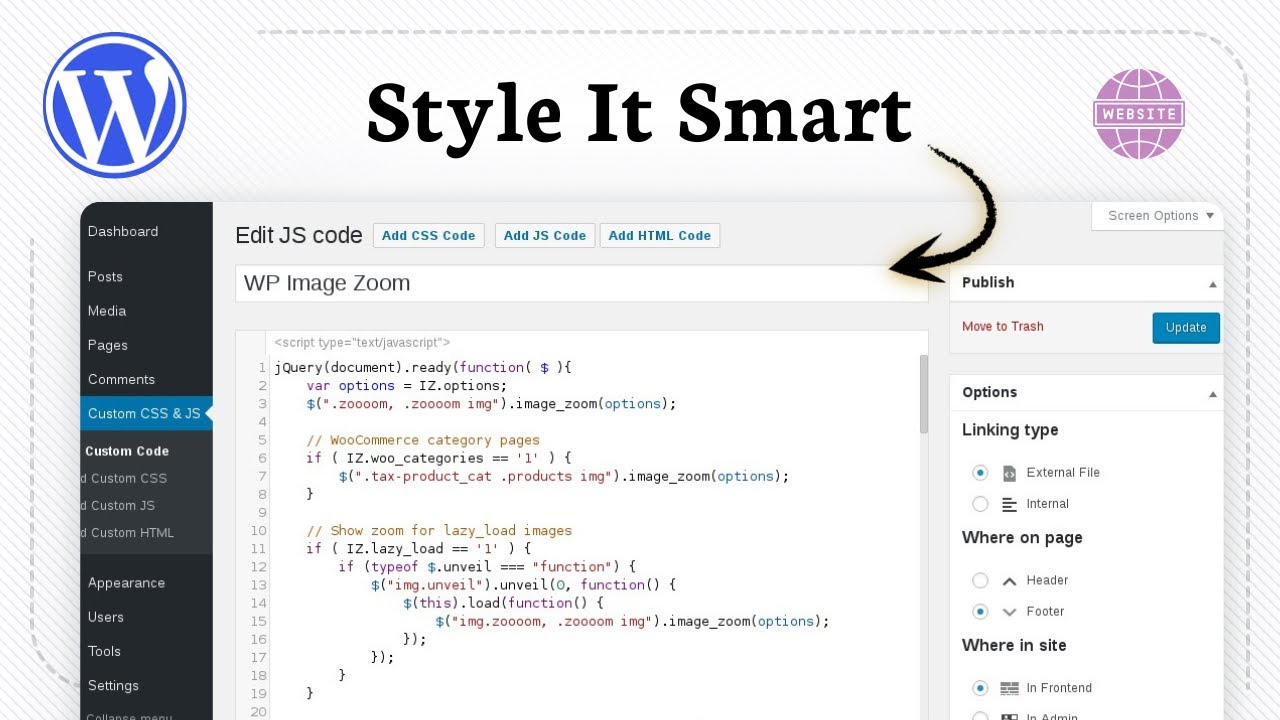
Task: Click Add CSS Code button
Action: 428,236
